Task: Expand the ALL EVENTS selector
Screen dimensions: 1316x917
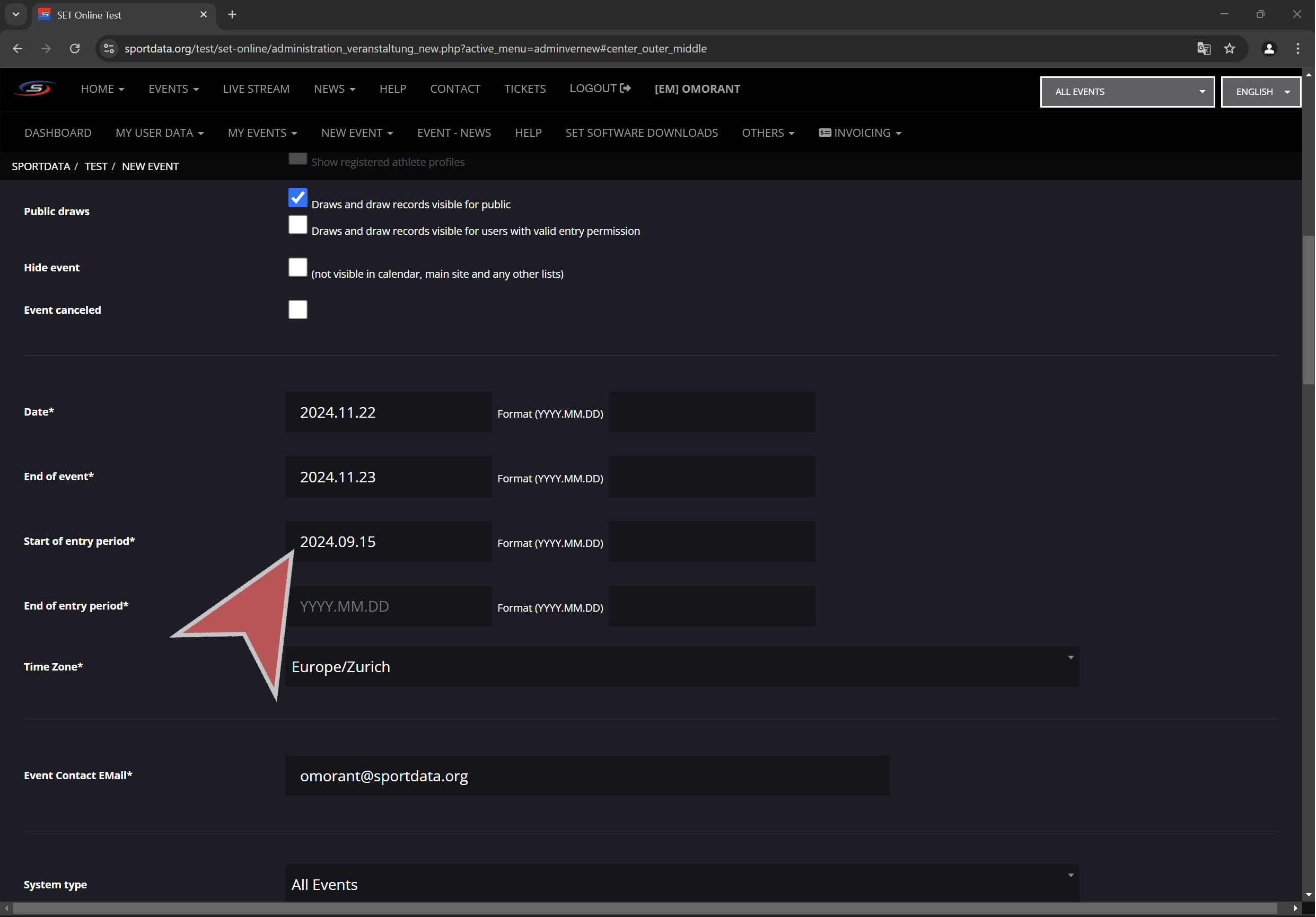Action: 1127,92
